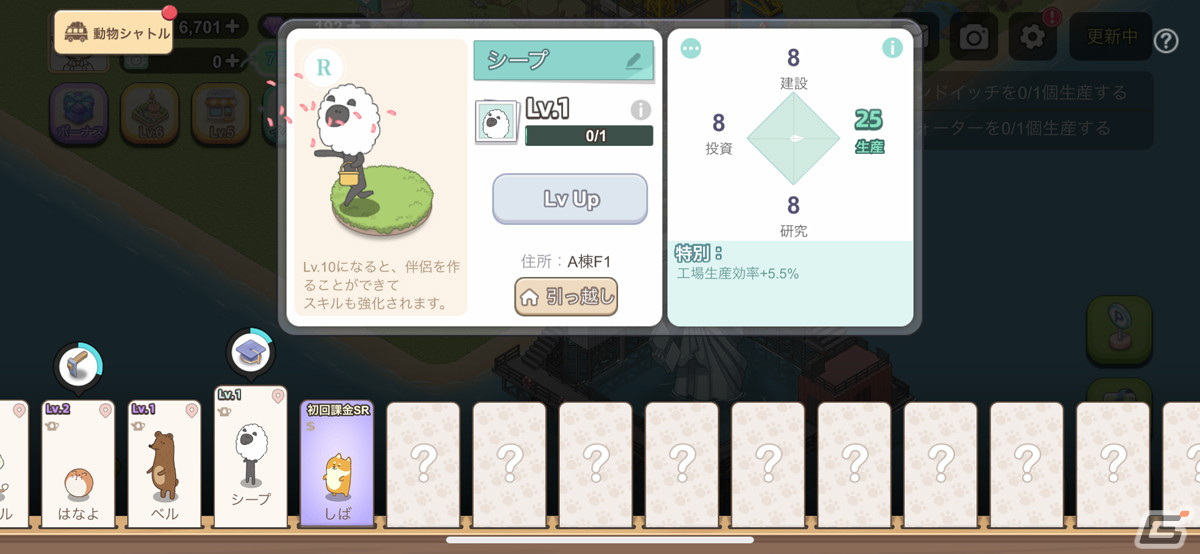Click the 引っ越し move button
Image resolution: width=1200 pixels, height=554 pixels.
(x=566, y=297)
